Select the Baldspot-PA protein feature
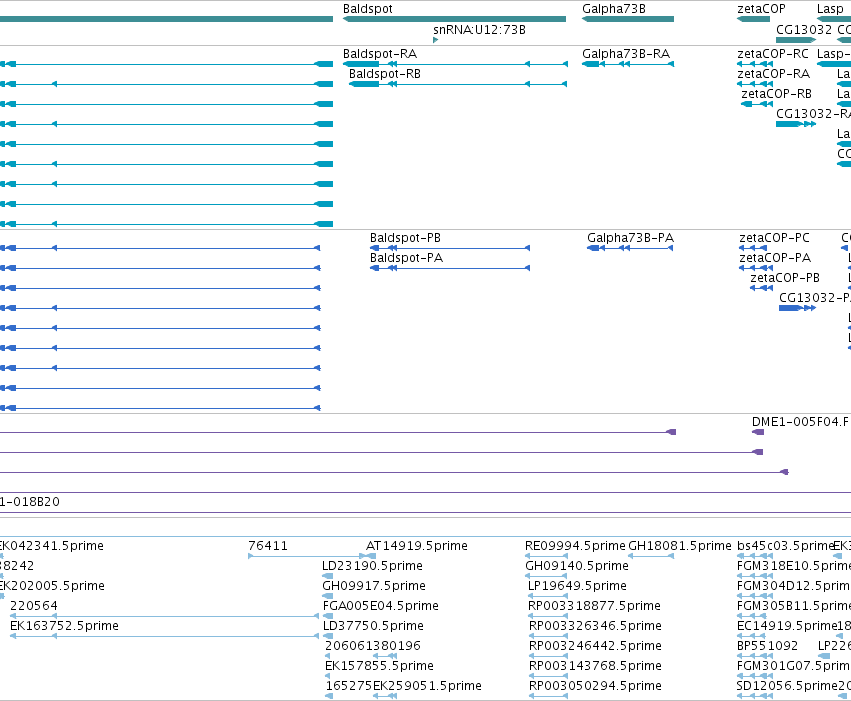 (x=450, y=268)
